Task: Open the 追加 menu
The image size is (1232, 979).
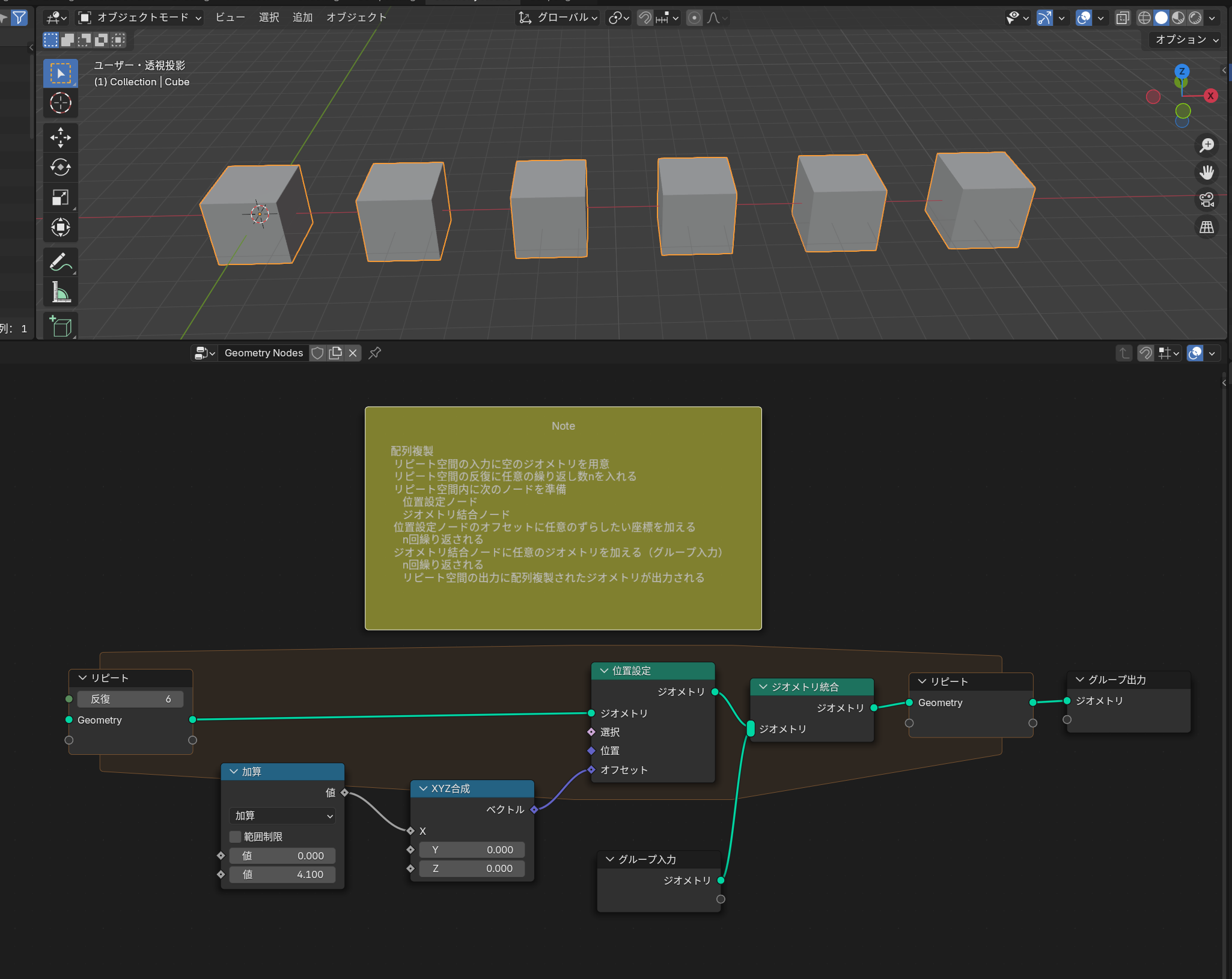Action: tap(302, 17)
